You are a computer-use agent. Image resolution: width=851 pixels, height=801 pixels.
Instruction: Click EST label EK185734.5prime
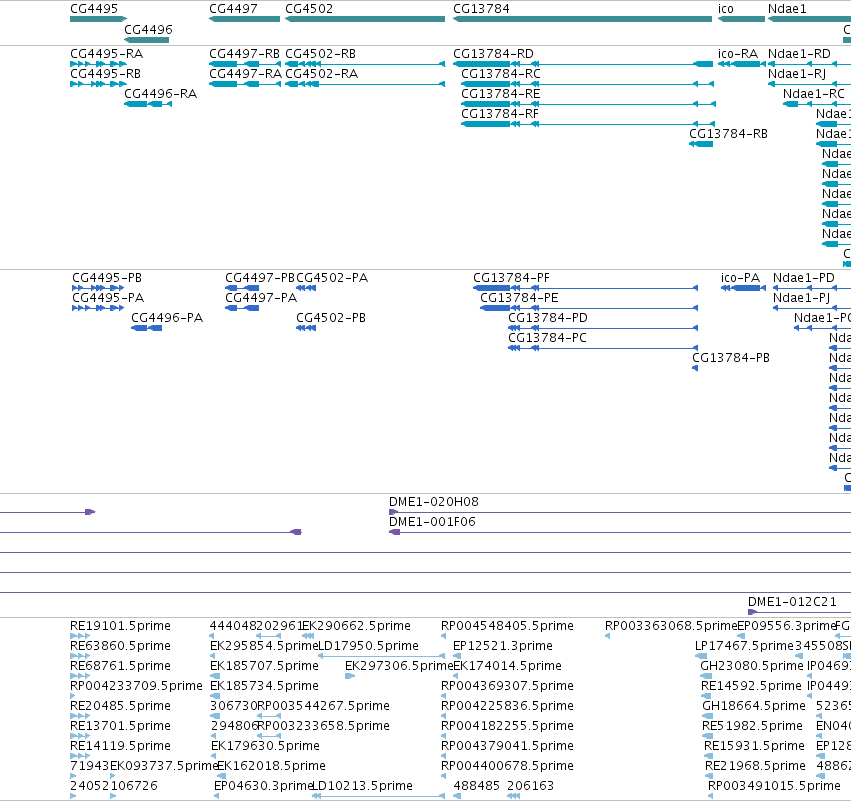[264, 685]
